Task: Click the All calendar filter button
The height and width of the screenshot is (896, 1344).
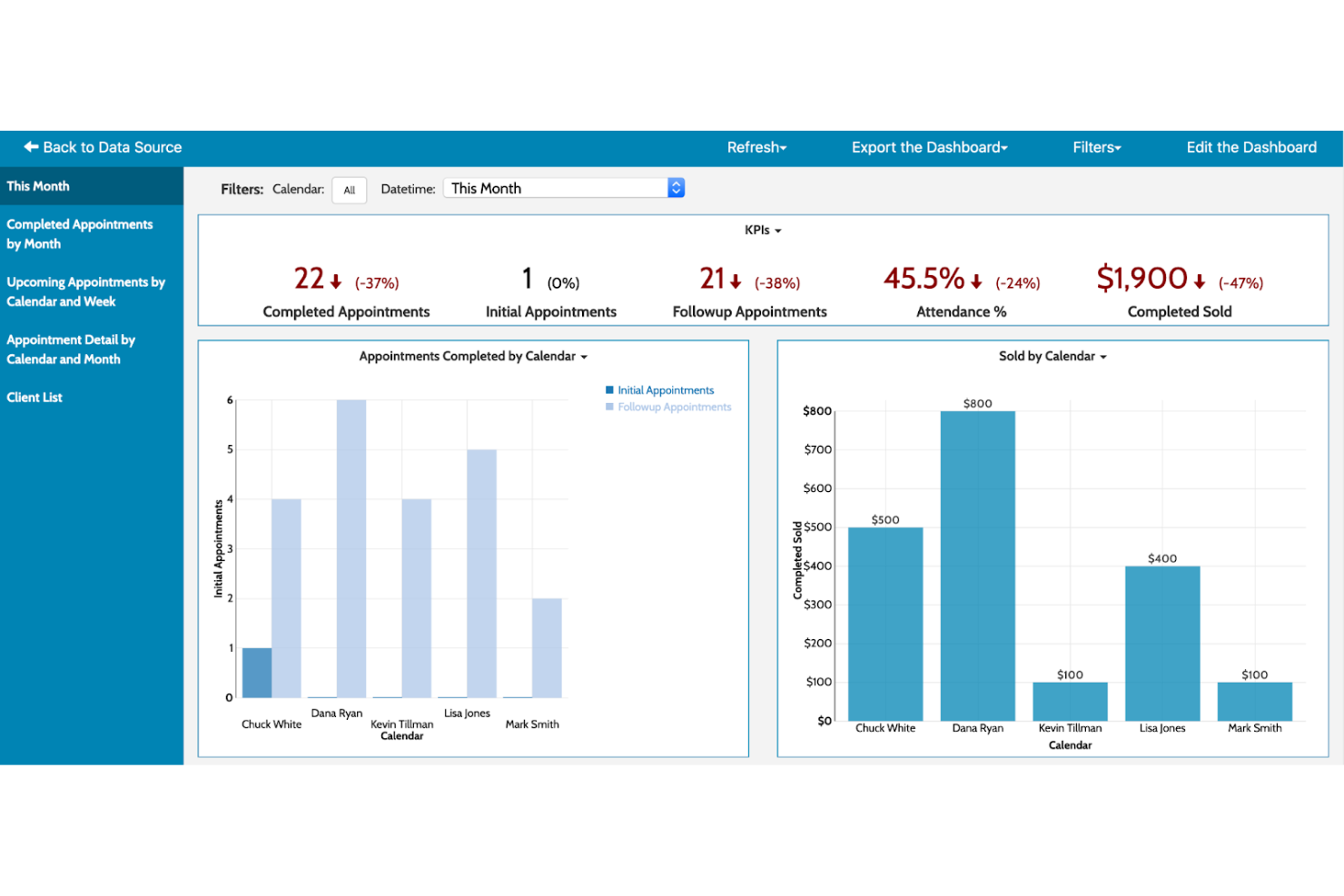Action: point(350,190)
